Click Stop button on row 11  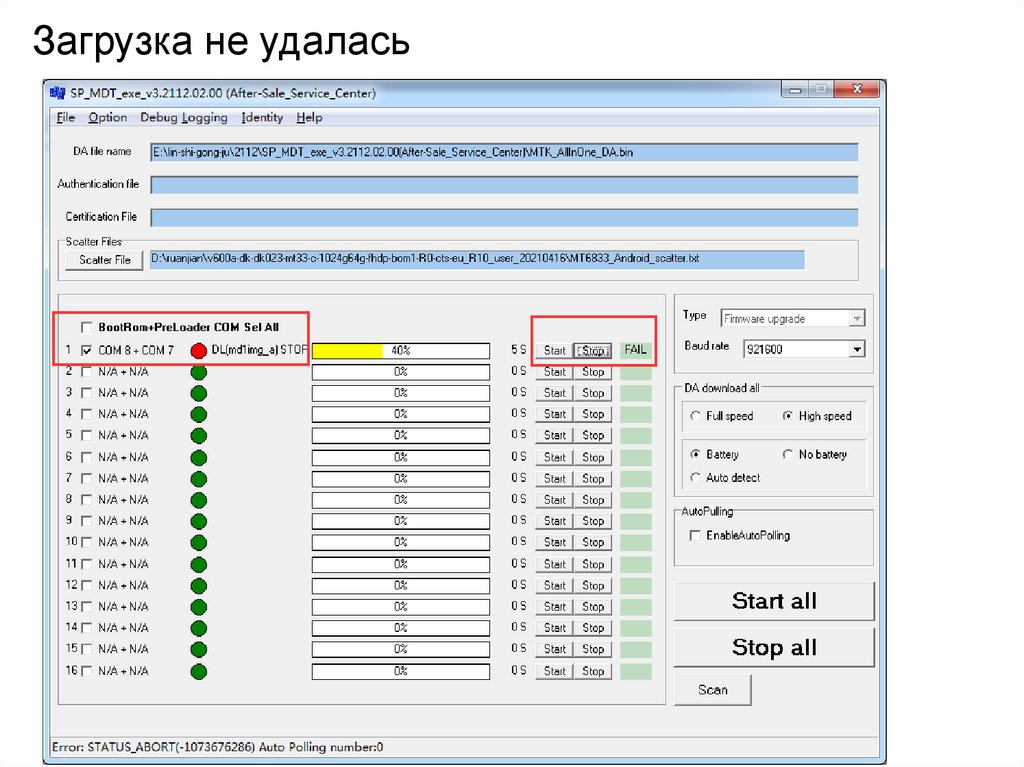point(593,564)
